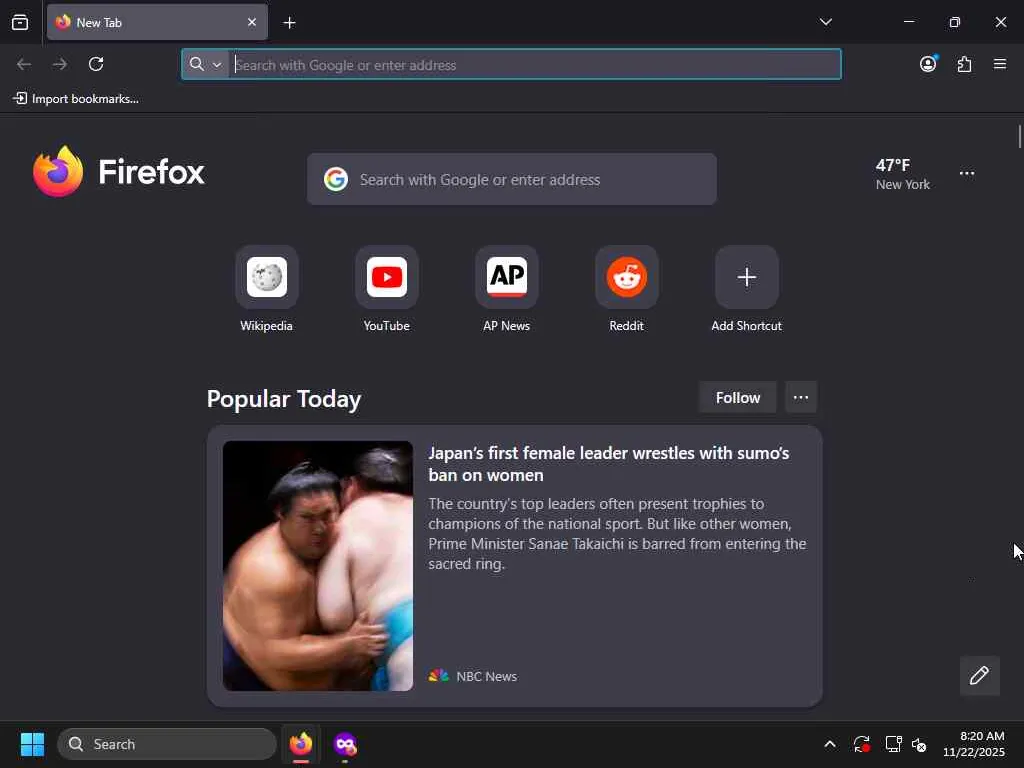Screen dimensions: 1024x768
Task: Open the Popular Today three-dot menu
Action: click(x=801, y=397)
